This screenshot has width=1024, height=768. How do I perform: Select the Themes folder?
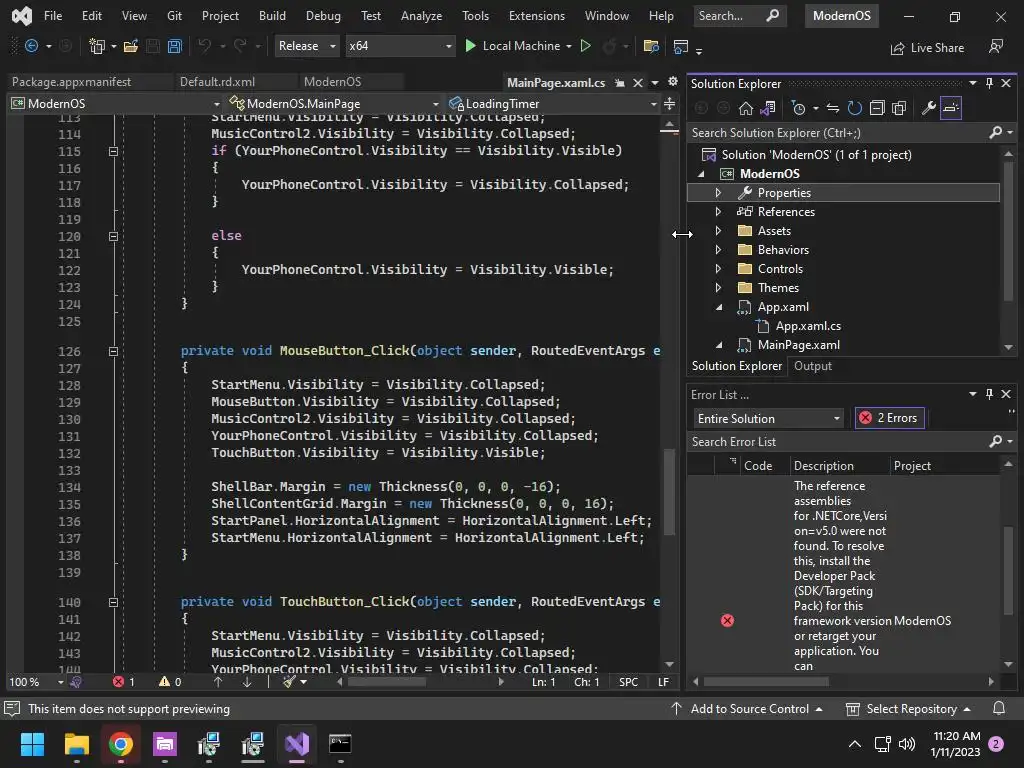tap(778, 288)
